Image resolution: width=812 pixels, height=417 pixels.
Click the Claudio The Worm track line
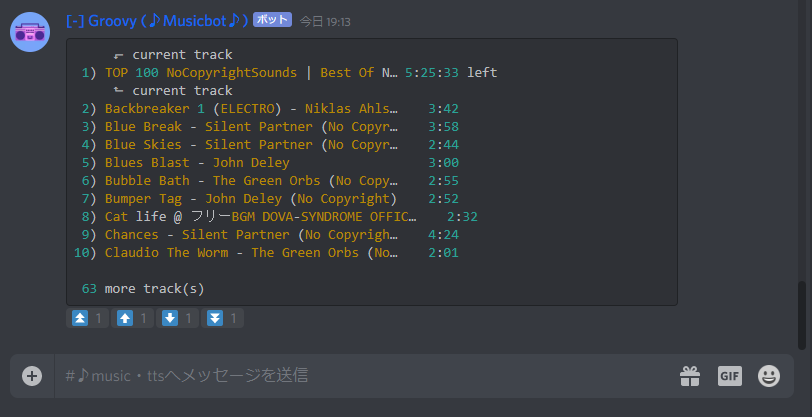click(267, 253)
